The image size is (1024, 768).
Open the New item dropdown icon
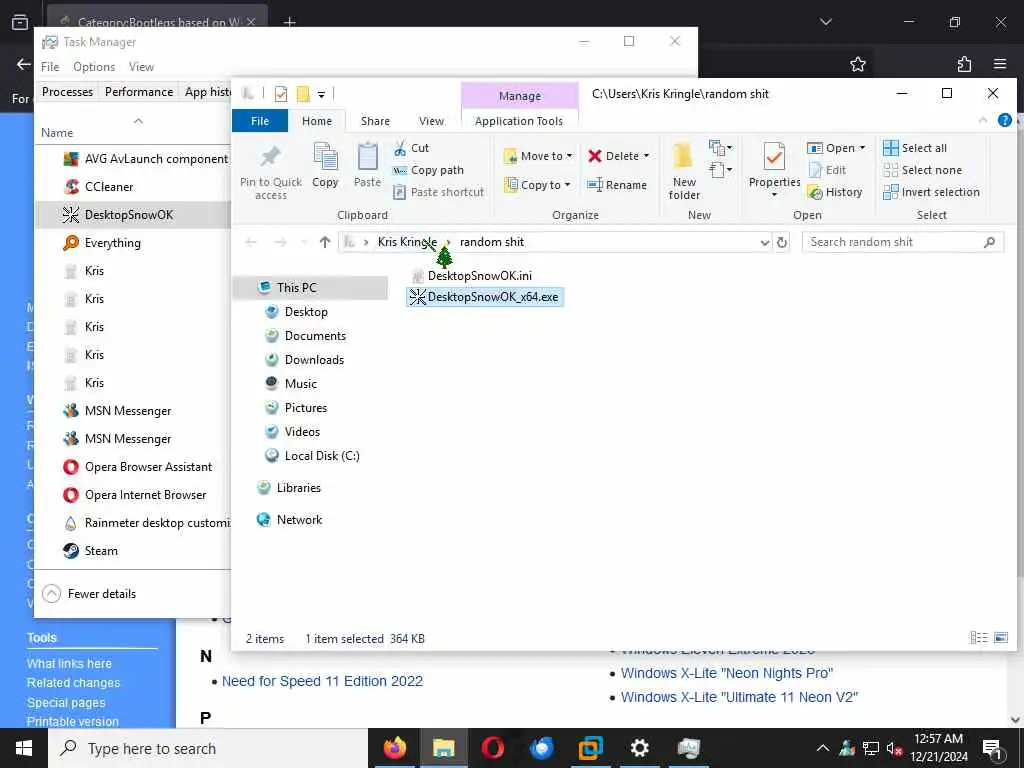[720, 148]
